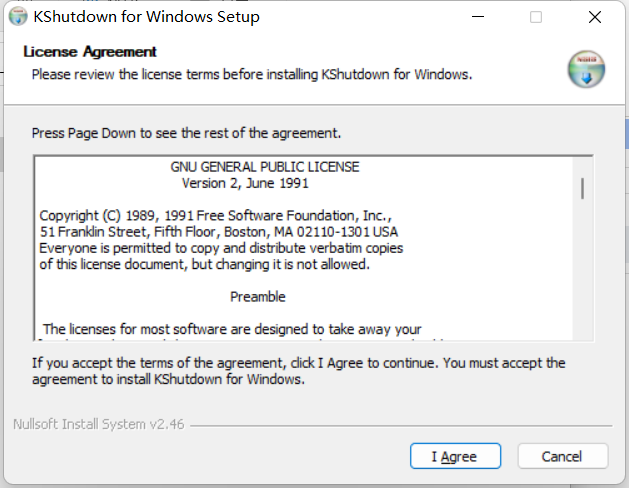Click the maximize button of the setup window
629x488 pixels.
536,17
